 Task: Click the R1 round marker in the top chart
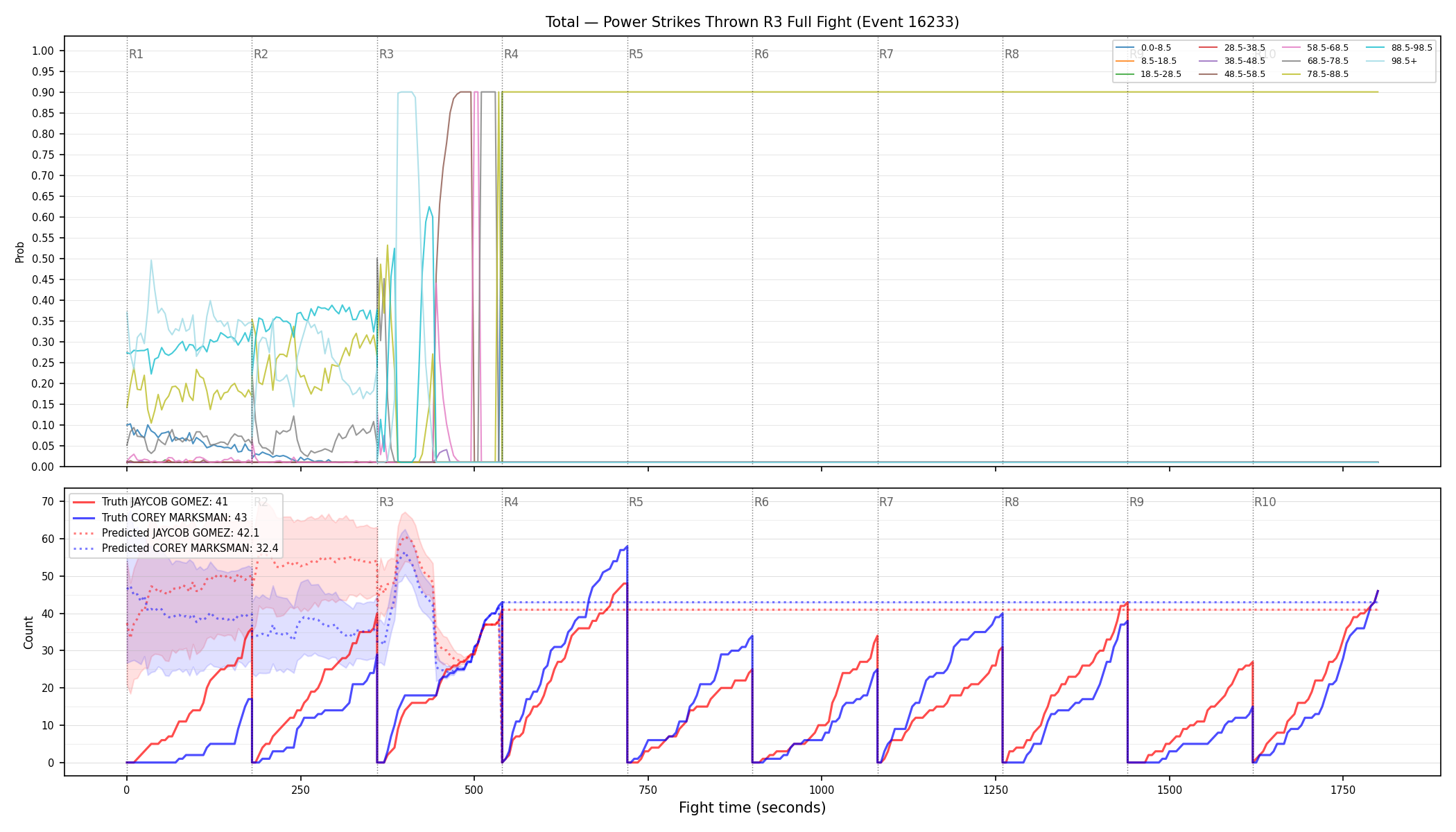click(x=136, y=54)
